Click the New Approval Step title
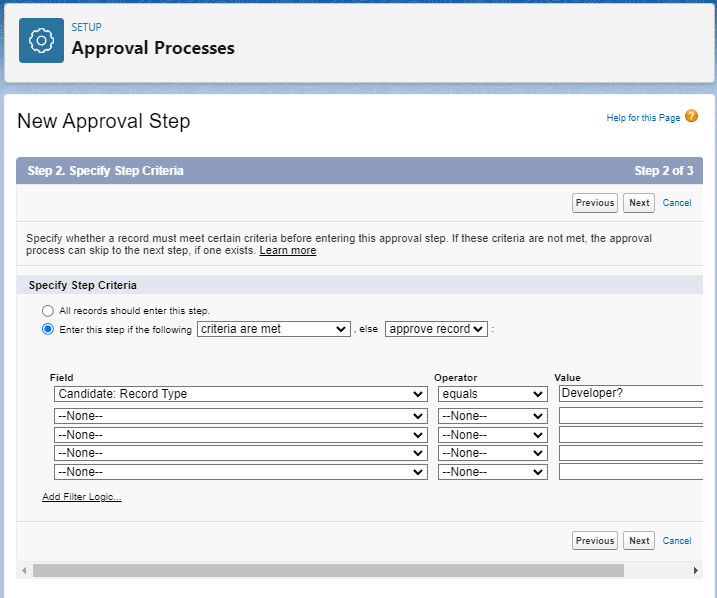The width and height of the screenshot is (717, 598). tap(104, 121)
